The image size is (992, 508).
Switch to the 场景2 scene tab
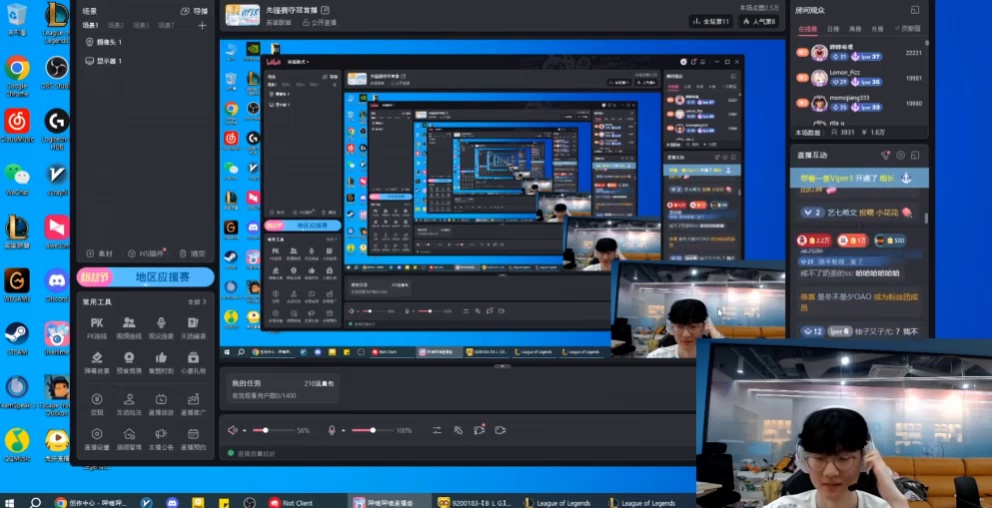116,25
